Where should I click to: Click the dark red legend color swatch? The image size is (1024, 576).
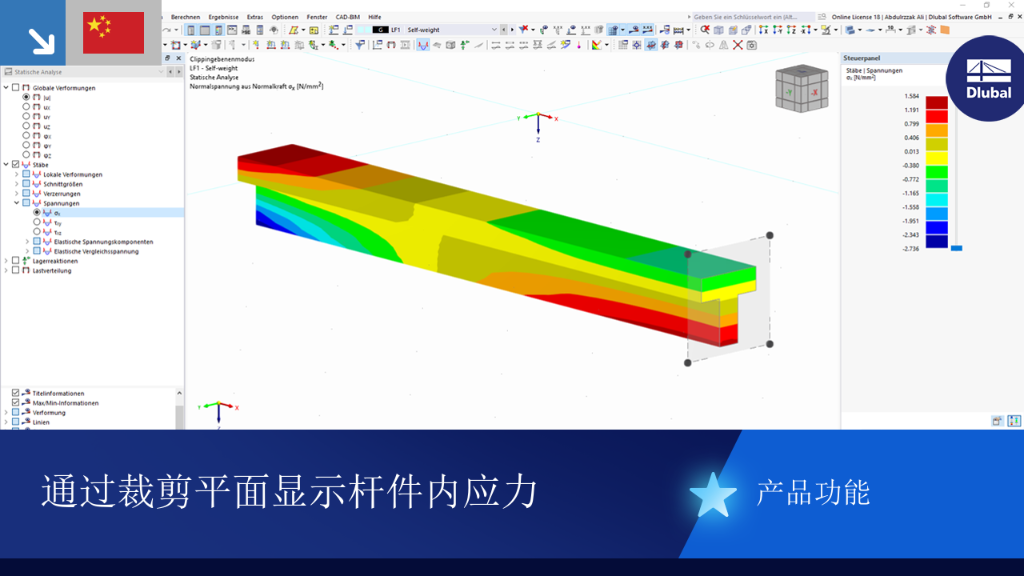coord(936,103)
